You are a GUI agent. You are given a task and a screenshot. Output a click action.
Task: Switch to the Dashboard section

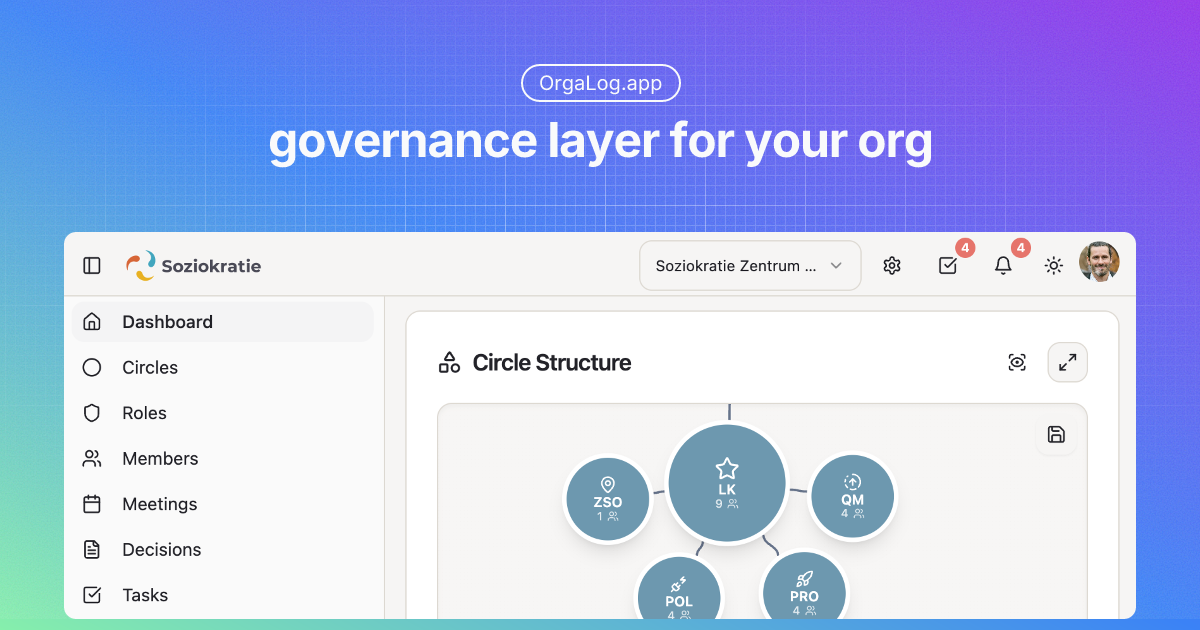coord(166,321)
